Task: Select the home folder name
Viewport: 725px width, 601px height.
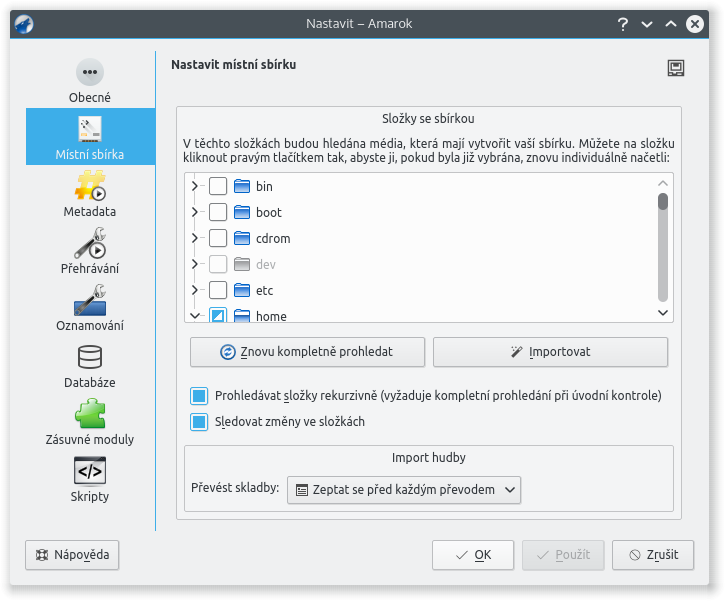Action: pyautogui.click(x=271, y=316)
